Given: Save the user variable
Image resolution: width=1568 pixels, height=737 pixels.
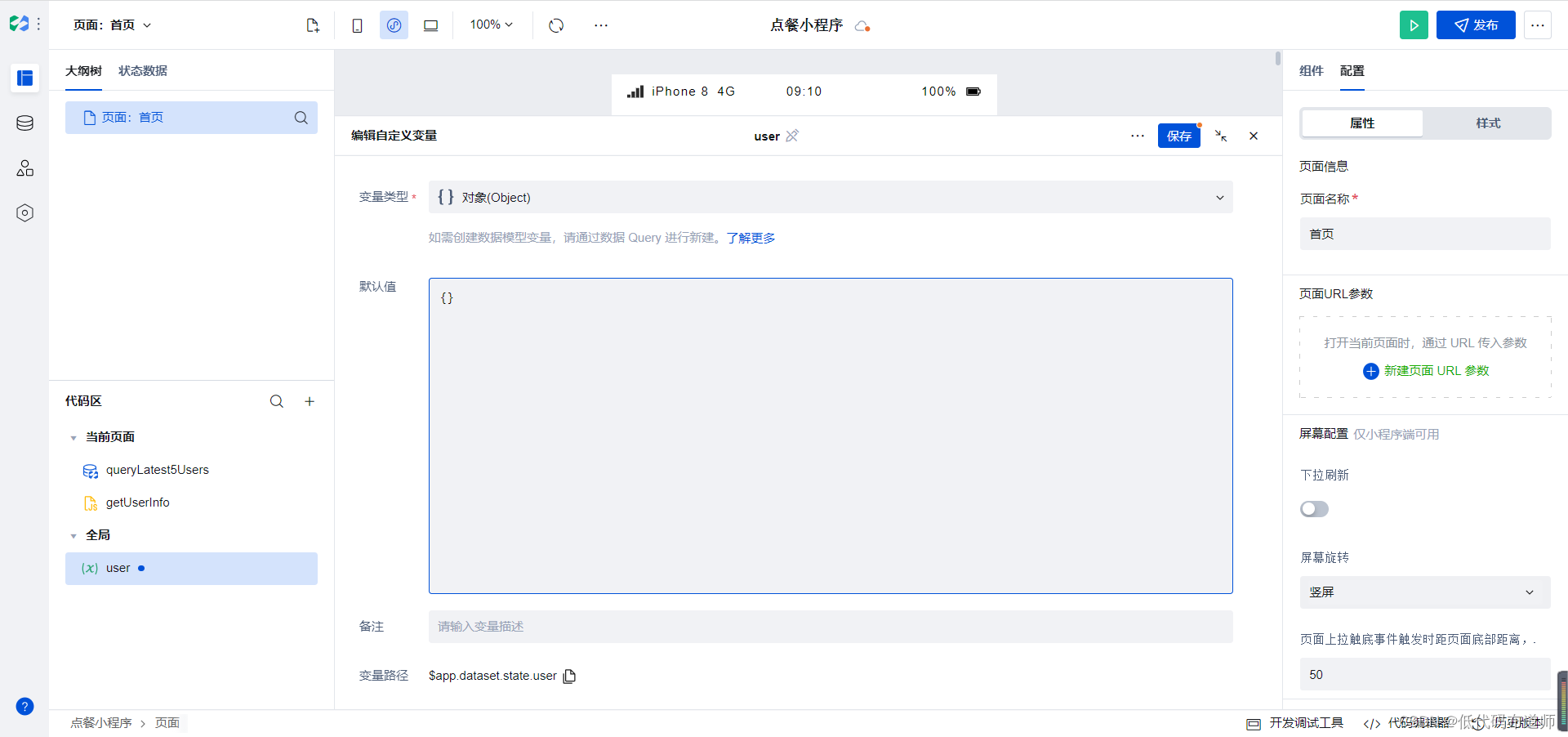Looking at the screenshot, I should click(x=1179, y=136).
